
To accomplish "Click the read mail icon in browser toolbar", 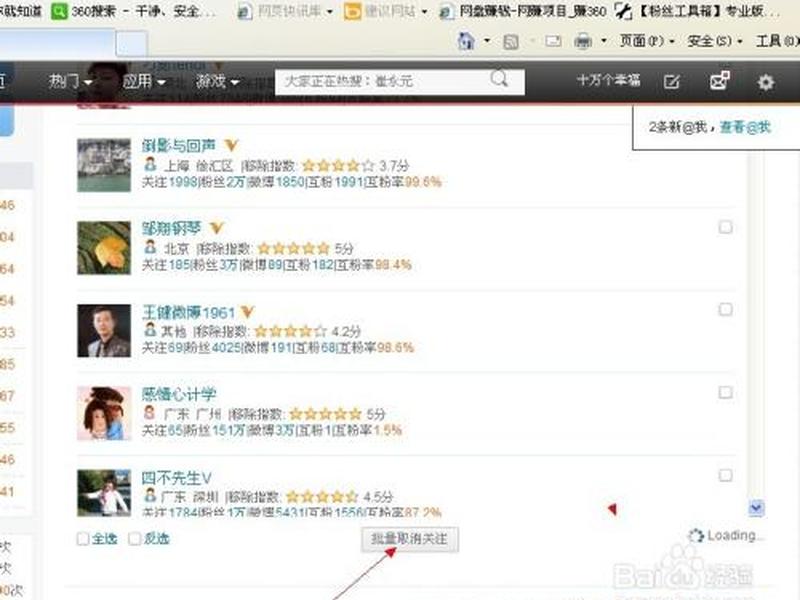I will tap(553, 41).
